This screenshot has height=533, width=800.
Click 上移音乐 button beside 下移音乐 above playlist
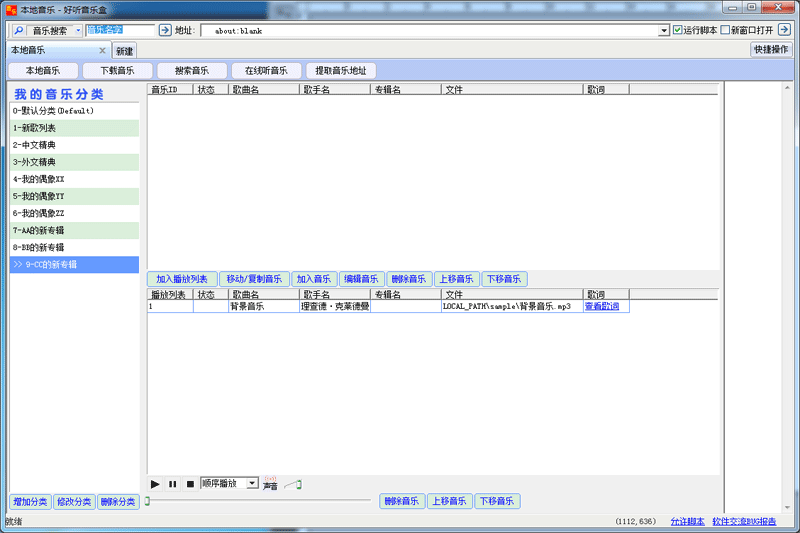[x=456, y=279]
